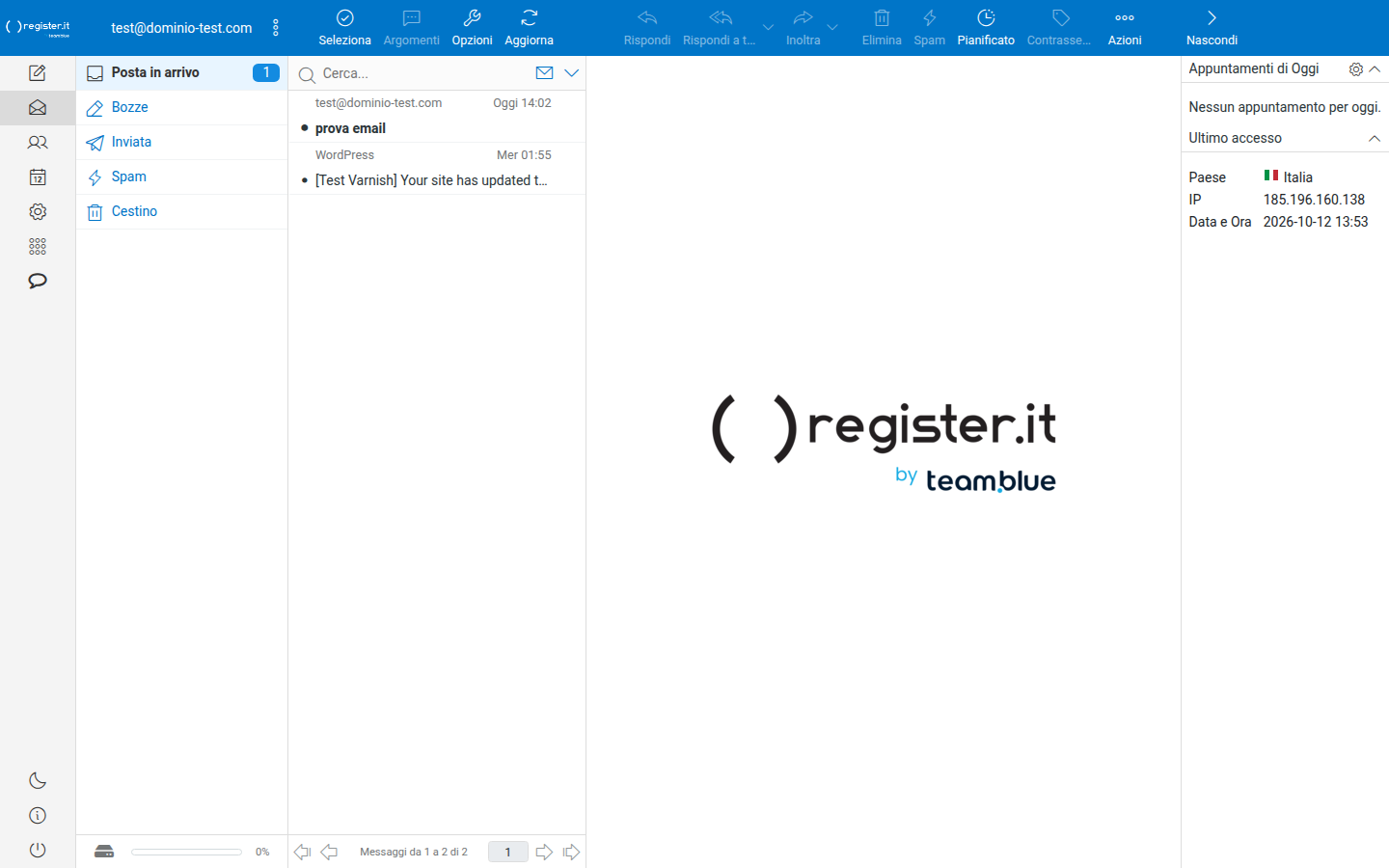Collapse the Appuntamenti di Oggi section
1389x868 pixels.
[1375, 69]
